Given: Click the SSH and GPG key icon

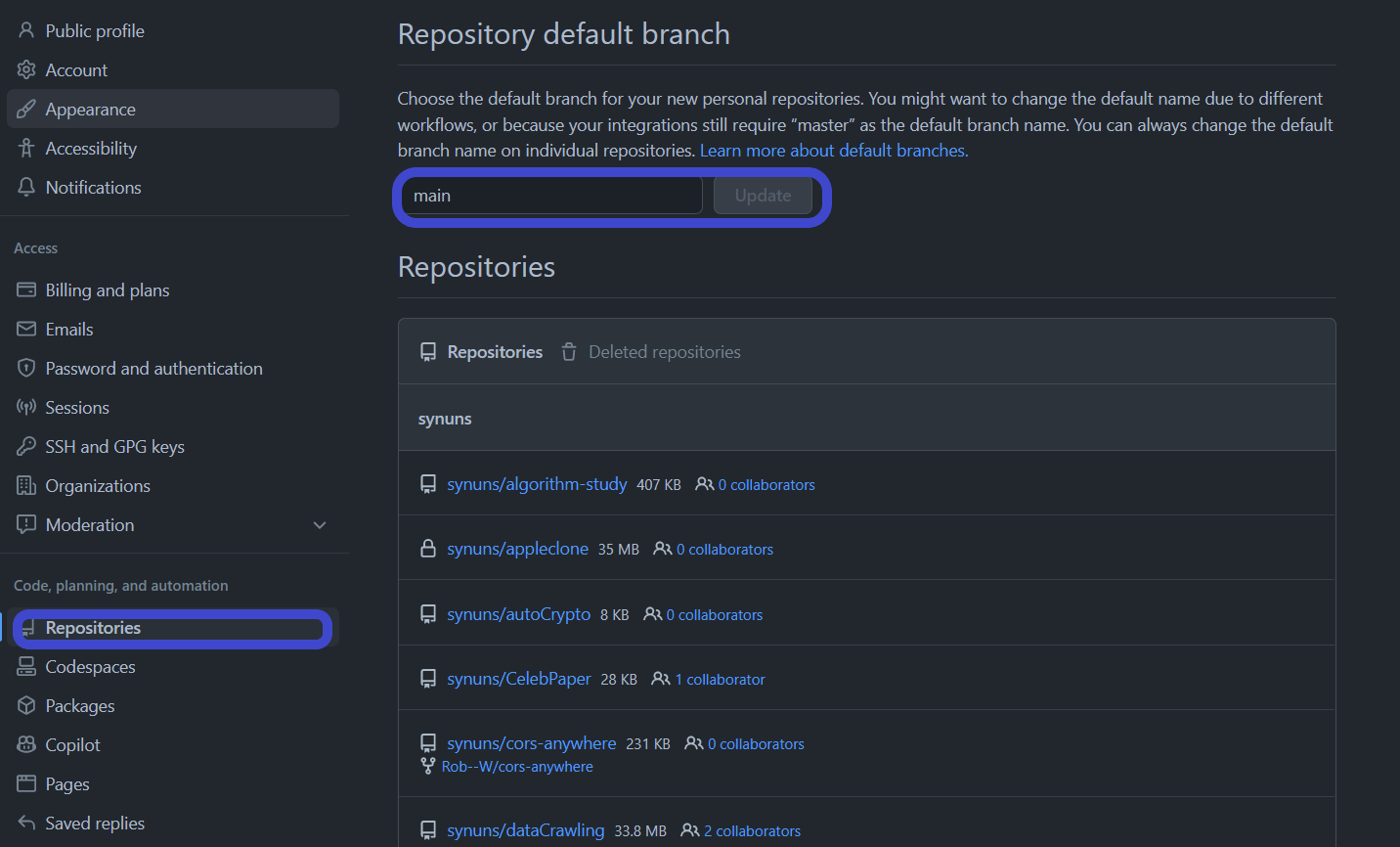Looking at the screenshot, I should click(26, 446).
